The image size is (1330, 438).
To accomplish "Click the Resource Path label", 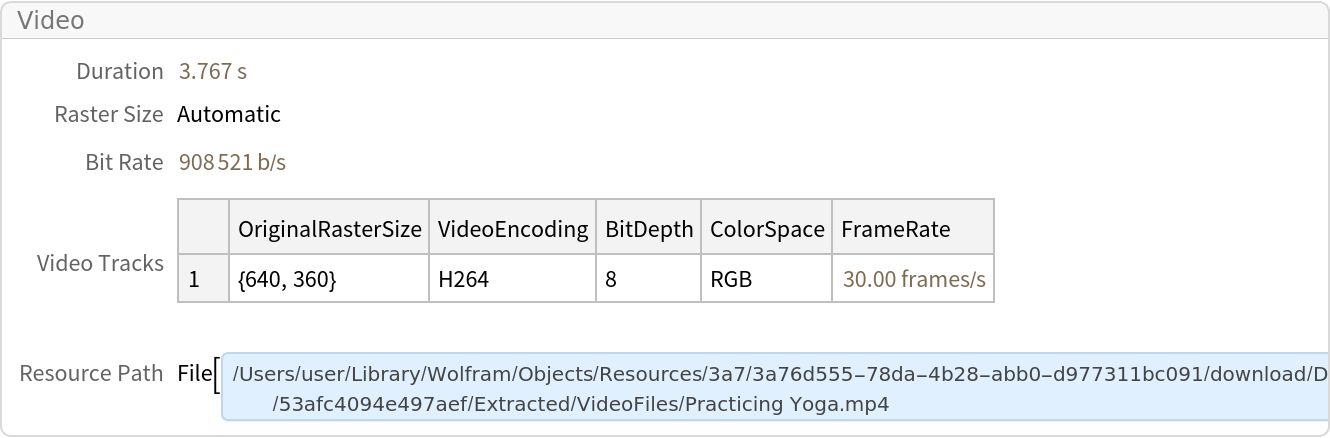I will click(x=91, y=374).
